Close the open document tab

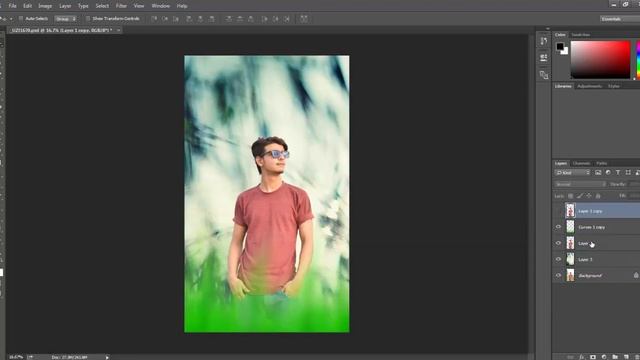118,30
